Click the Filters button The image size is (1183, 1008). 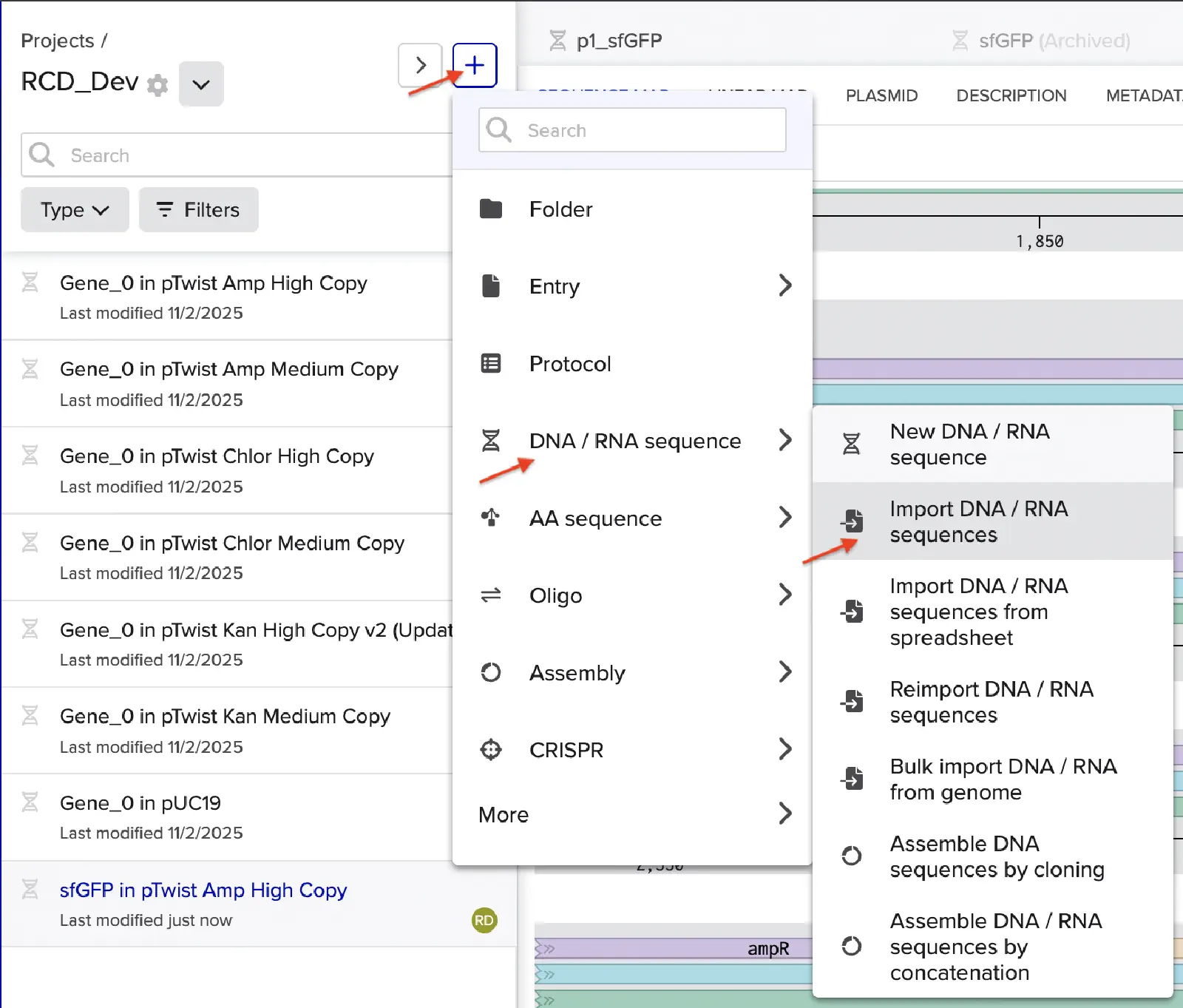(x=199, y=210)
